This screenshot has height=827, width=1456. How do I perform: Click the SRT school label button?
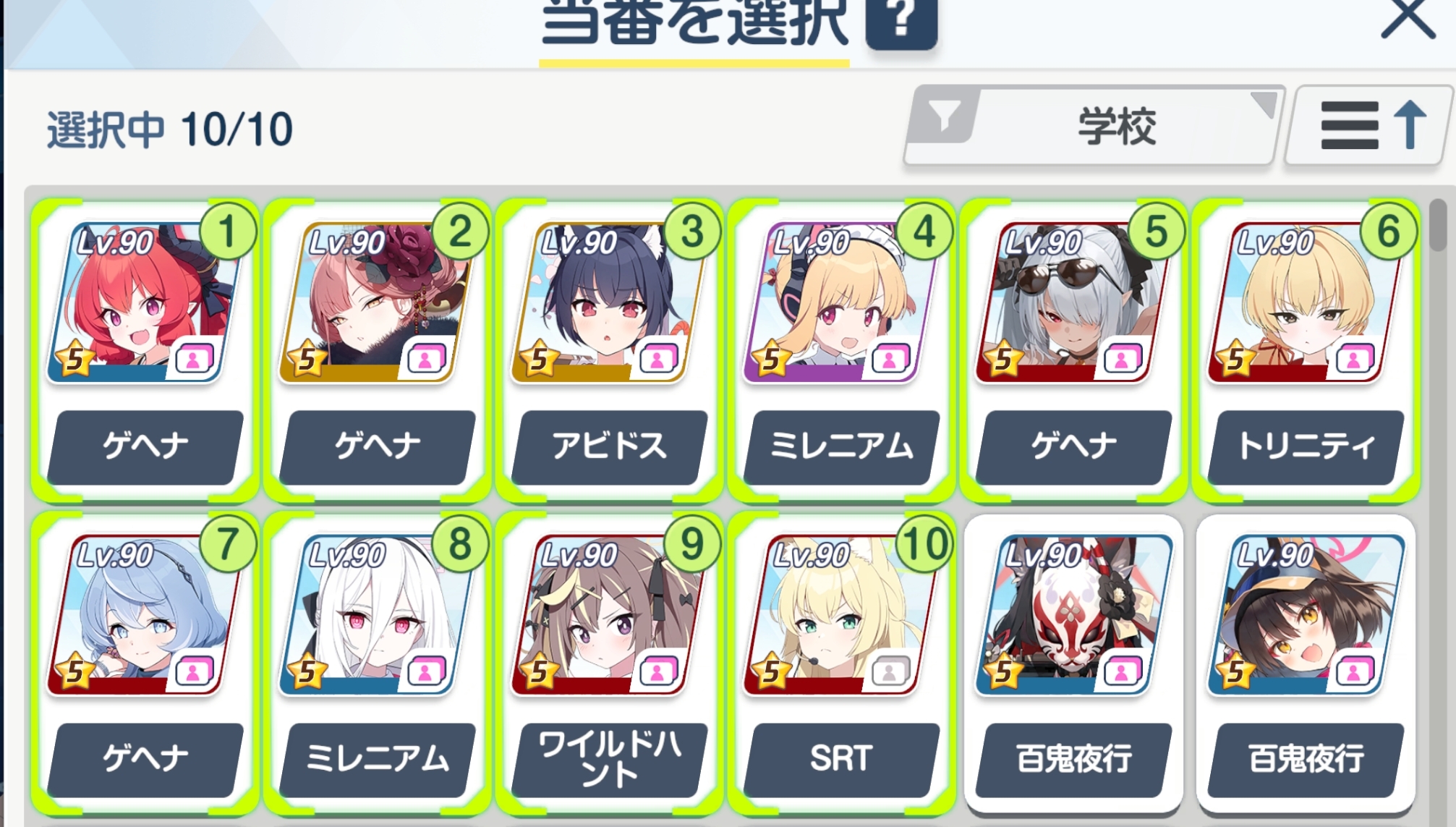(841, 759)
